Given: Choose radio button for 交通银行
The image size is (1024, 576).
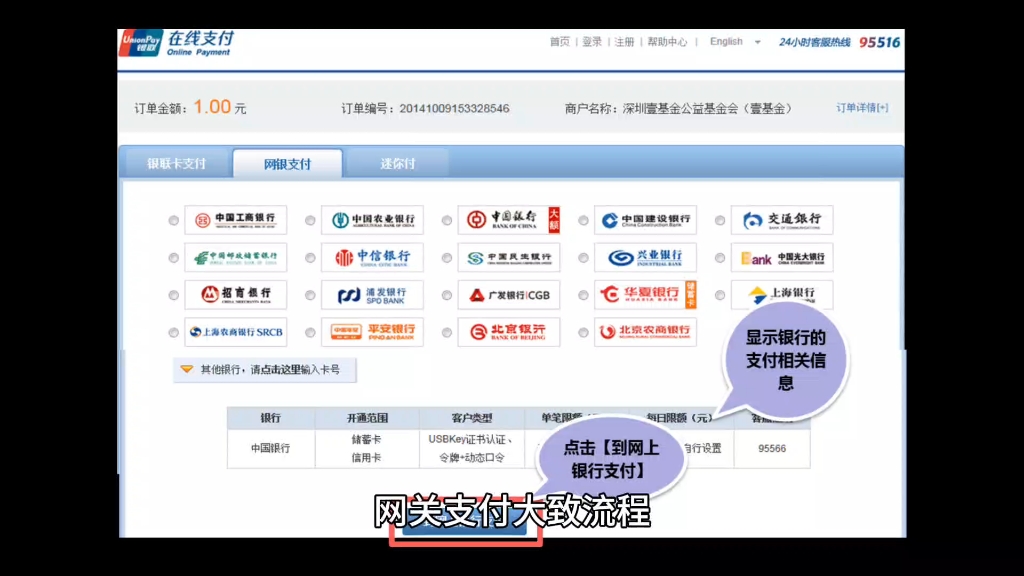Looking at the screenshot, I should 719,221.
